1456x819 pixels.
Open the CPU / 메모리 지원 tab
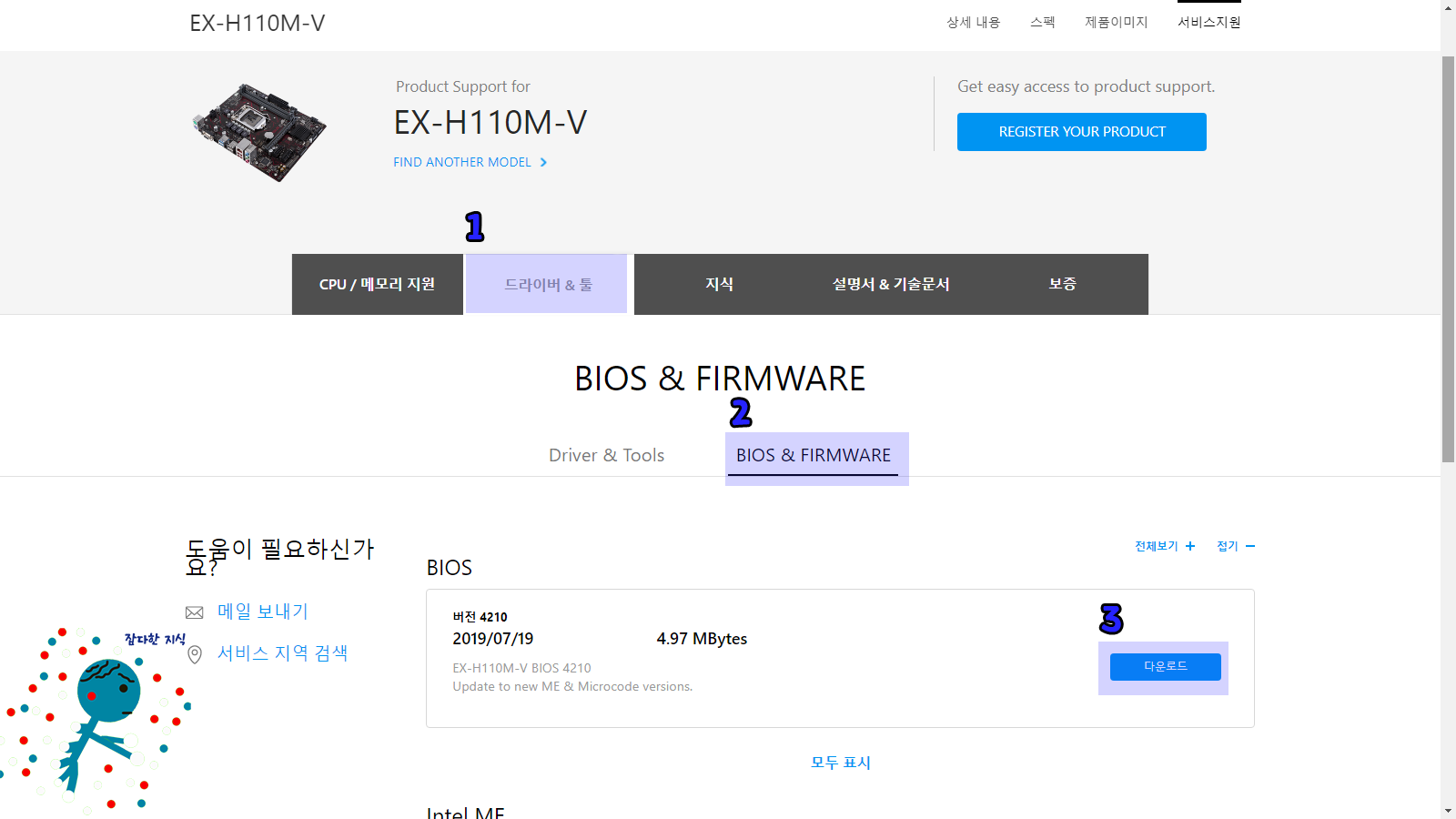[378, 284]
